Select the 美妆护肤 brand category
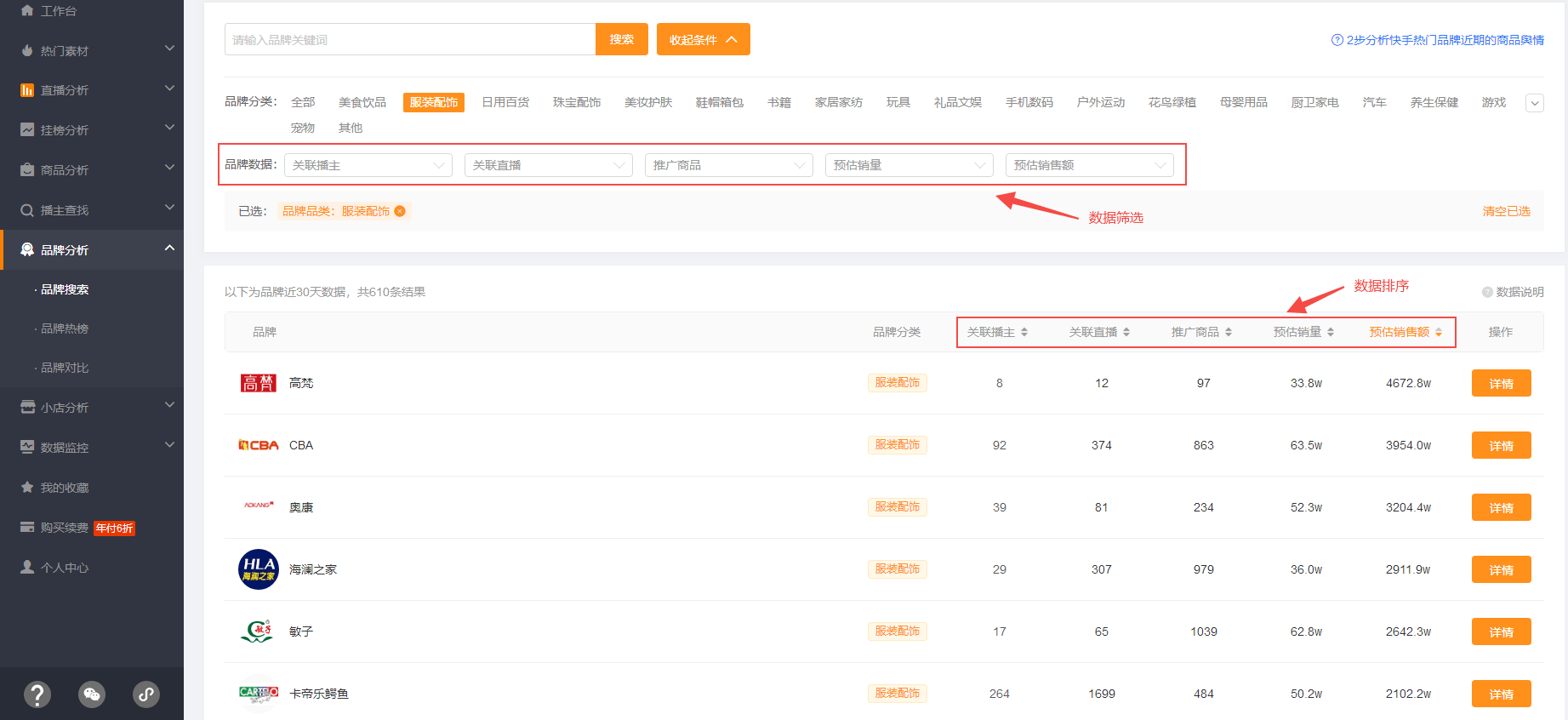The width and height of the screenshot is (1568, 720). tap(648, 102)
